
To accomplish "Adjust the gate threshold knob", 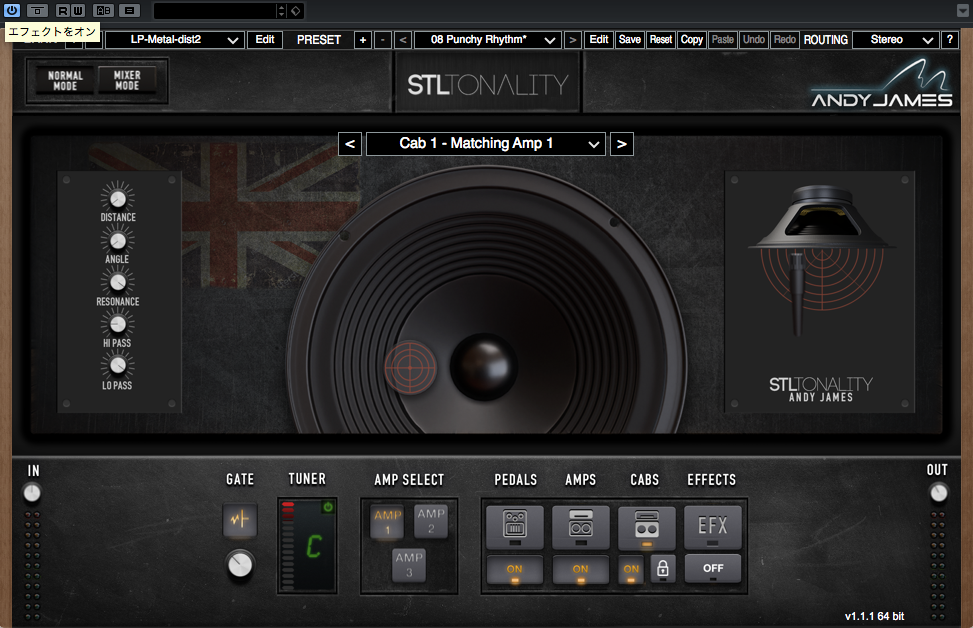I will click(x=240, y=565).
